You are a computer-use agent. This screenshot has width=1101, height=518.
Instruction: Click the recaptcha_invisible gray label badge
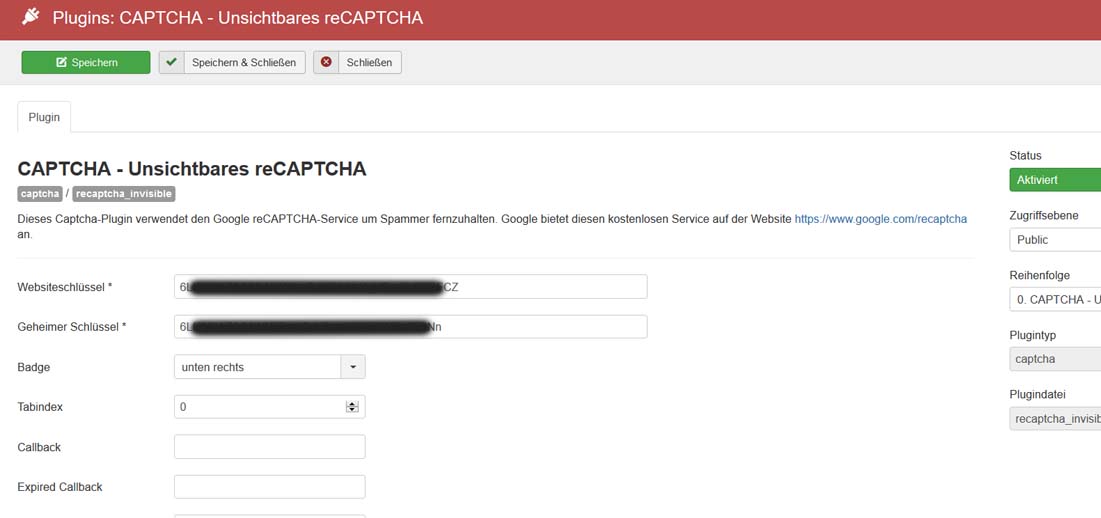123,194
